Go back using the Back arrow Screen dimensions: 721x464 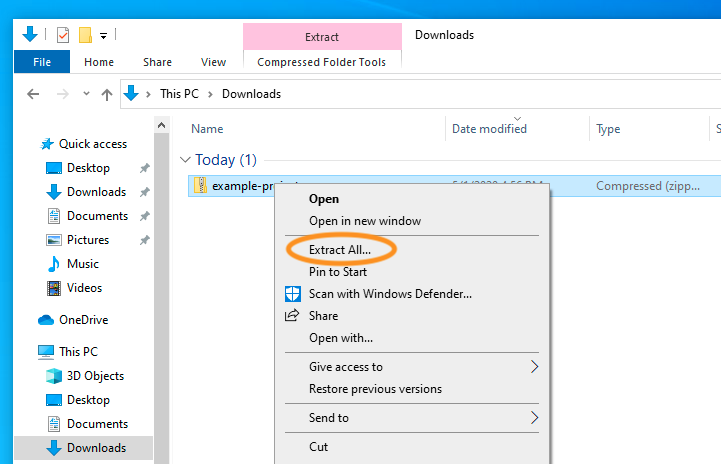(x=33, y=94)
